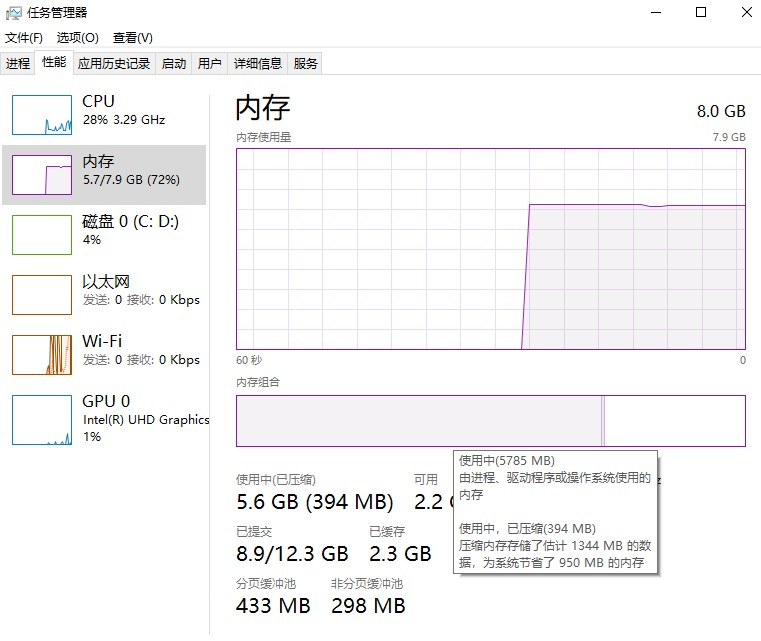Switch to the 服务 tab
Screen dimensions: 761x641
[306, 64]
